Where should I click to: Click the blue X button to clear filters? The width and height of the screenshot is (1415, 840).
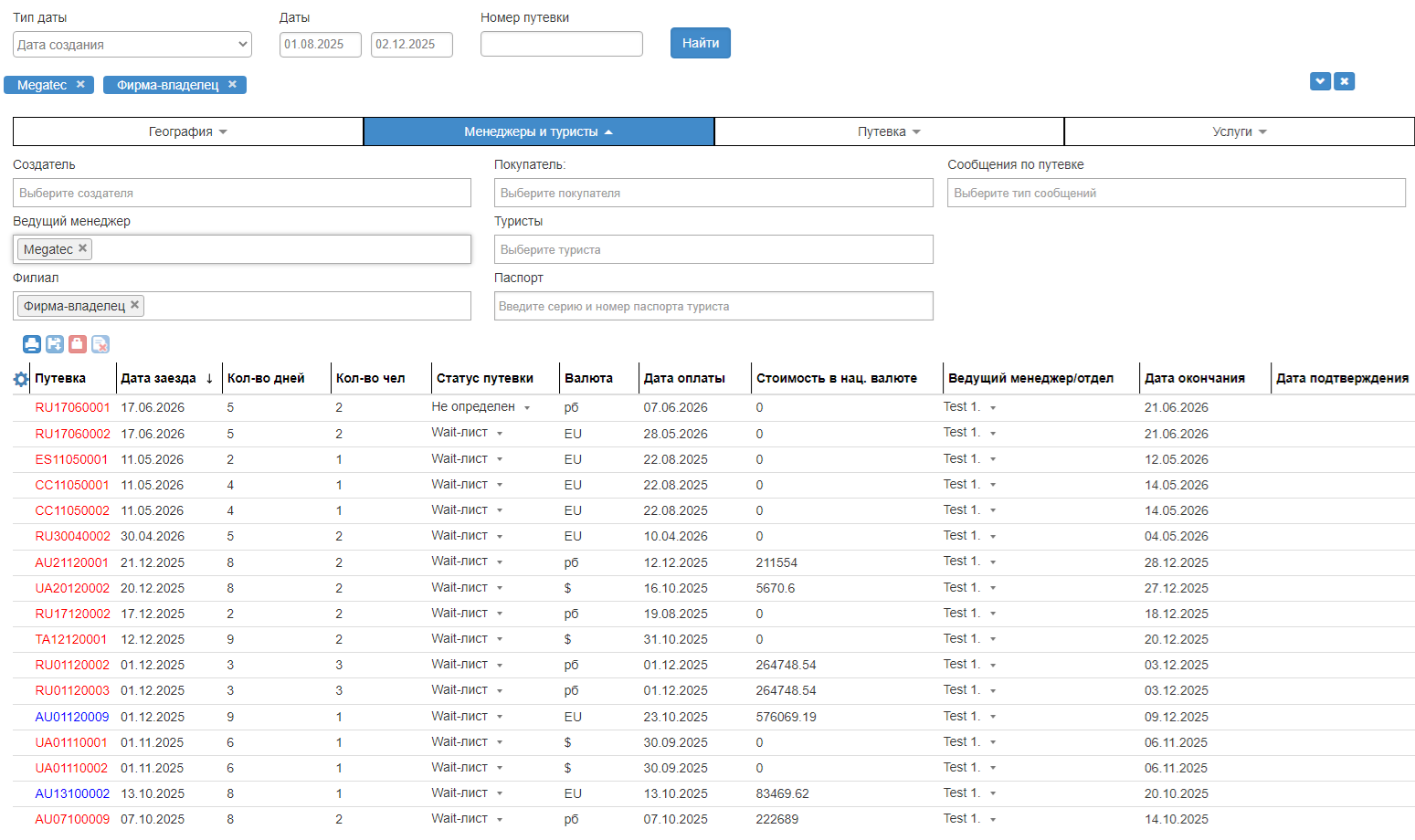pos(1344,81)
